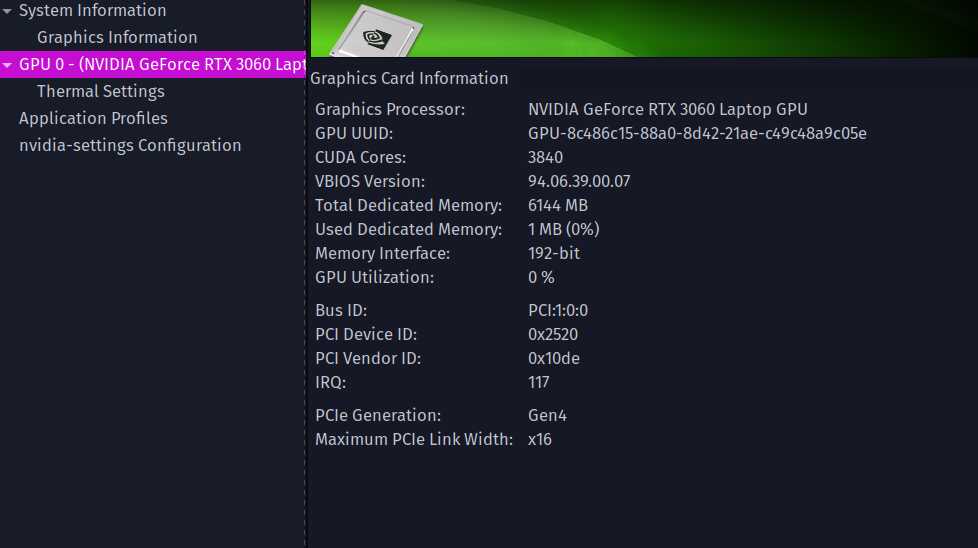
Task: Select GPU 0 NVIDIA GeForce RTX 3060 entry
Action: coord(153,64)
